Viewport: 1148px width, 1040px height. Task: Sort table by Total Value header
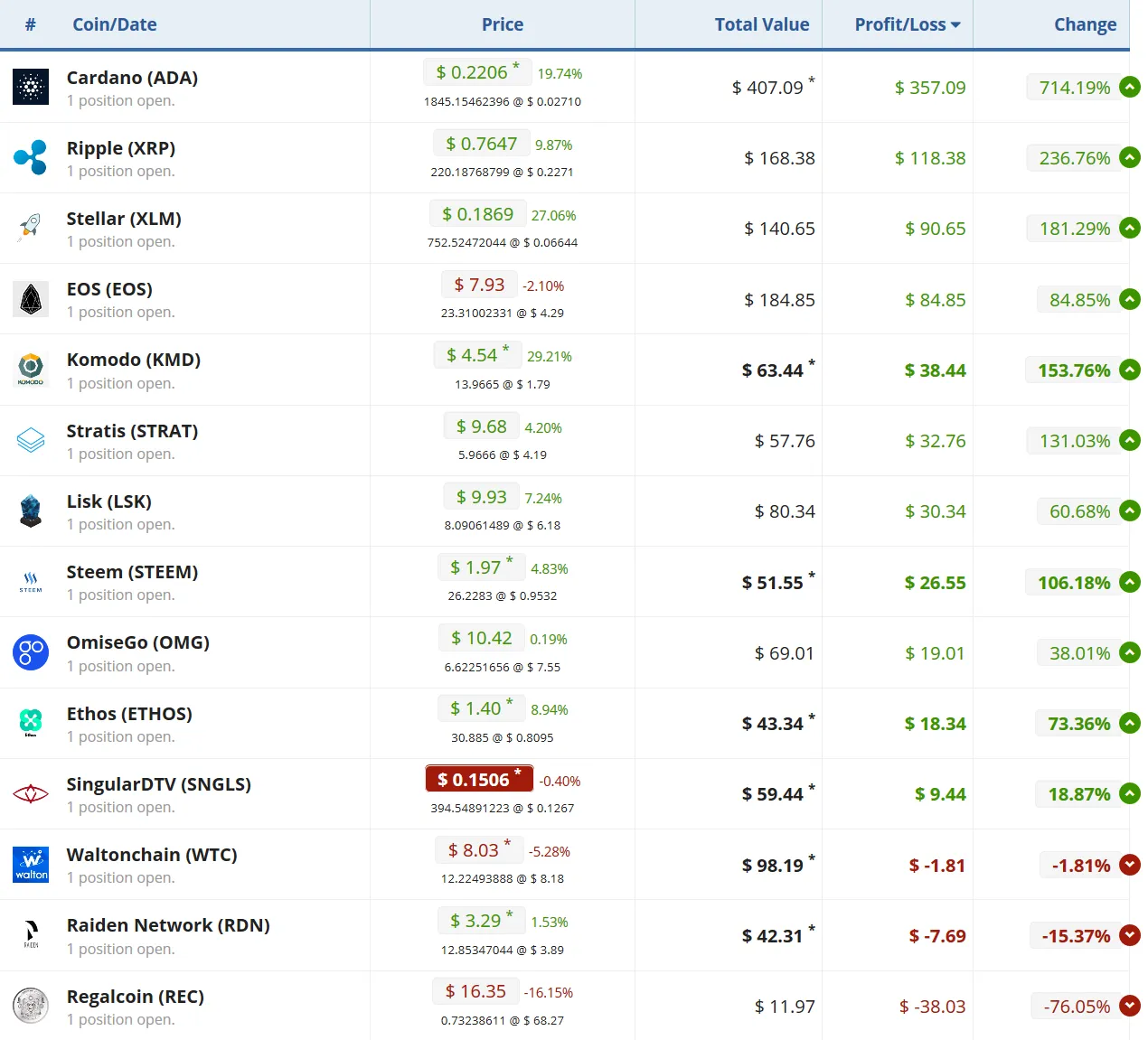(762, 24)
